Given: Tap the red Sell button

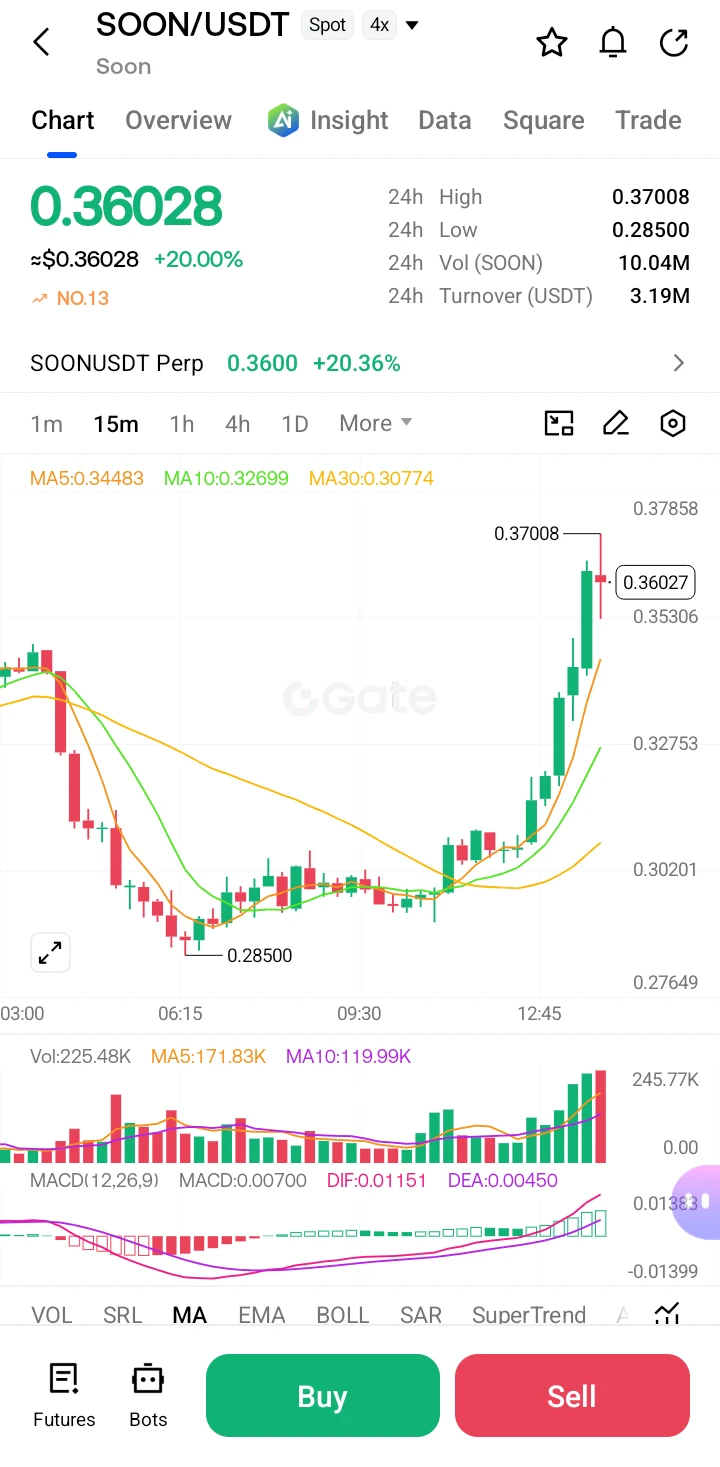Looking at the screenshot, I should (x=572, y=1395).
